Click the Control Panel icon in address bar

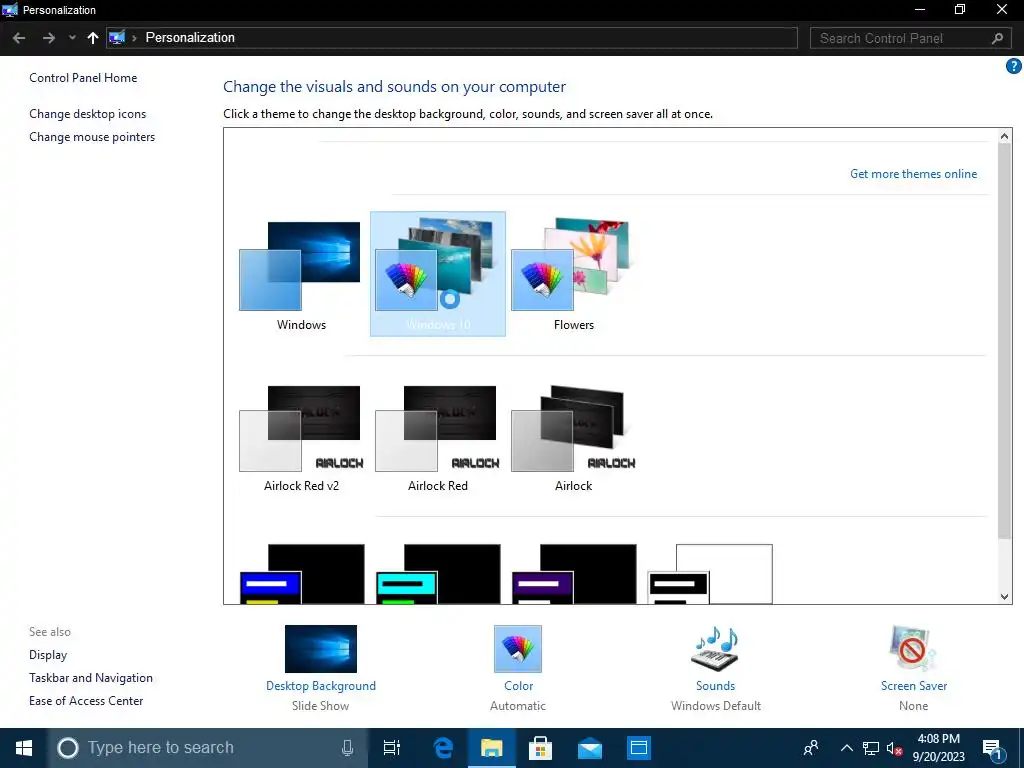[x=117, y=37]
